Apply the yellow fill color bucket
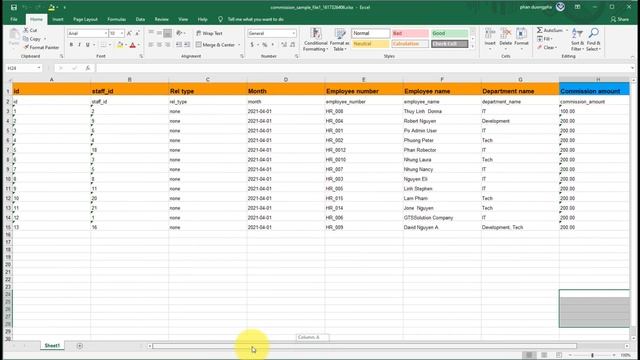This screenshot has height=360, width=640. point(120,45)
